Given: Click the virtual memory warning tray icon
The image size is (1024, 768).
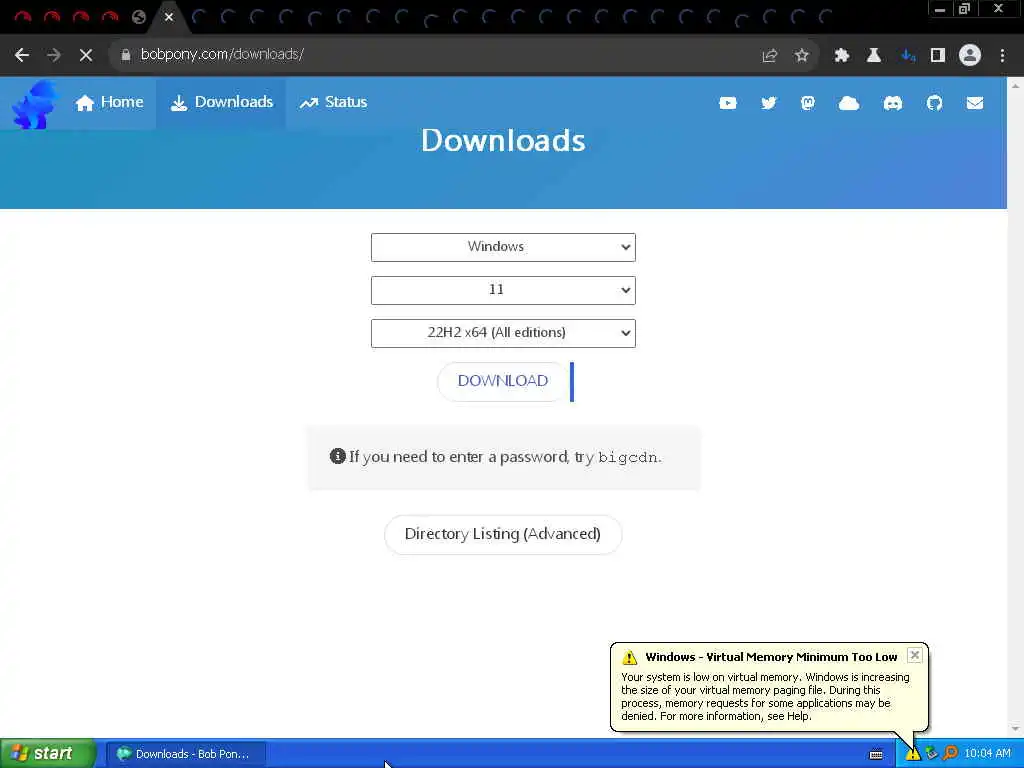Looking at the screenshot, I should (912, 754).
